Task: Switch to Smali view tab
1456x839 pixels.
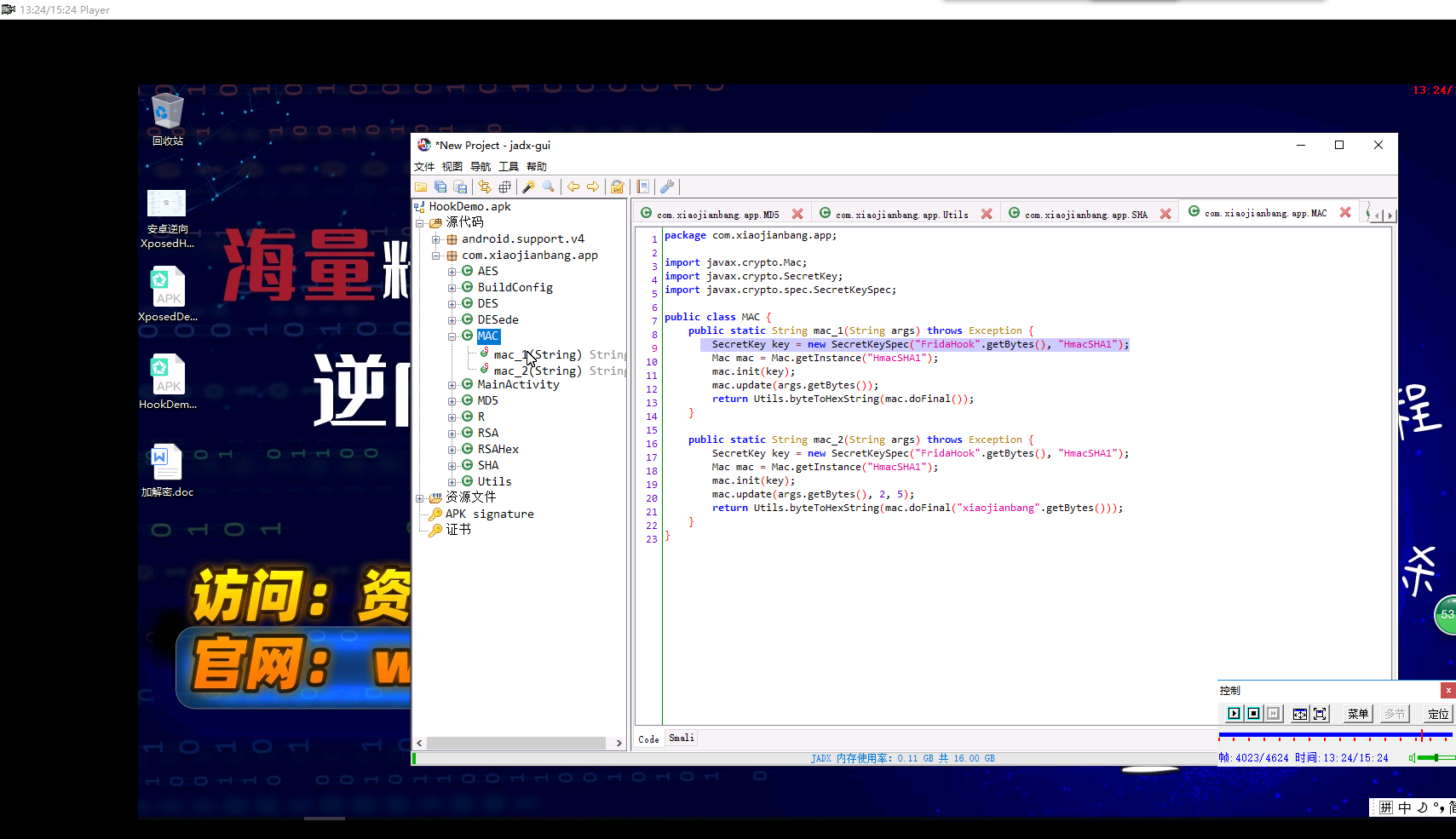Action: (x=682, y=738)
